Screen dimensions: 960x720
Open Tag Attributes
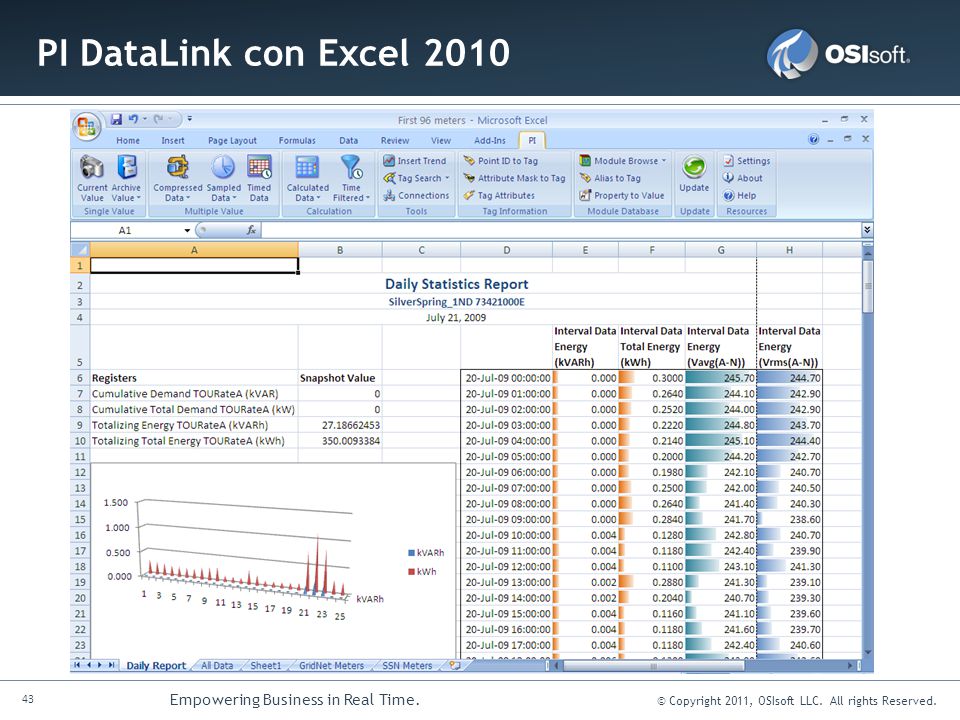(499, 195)
